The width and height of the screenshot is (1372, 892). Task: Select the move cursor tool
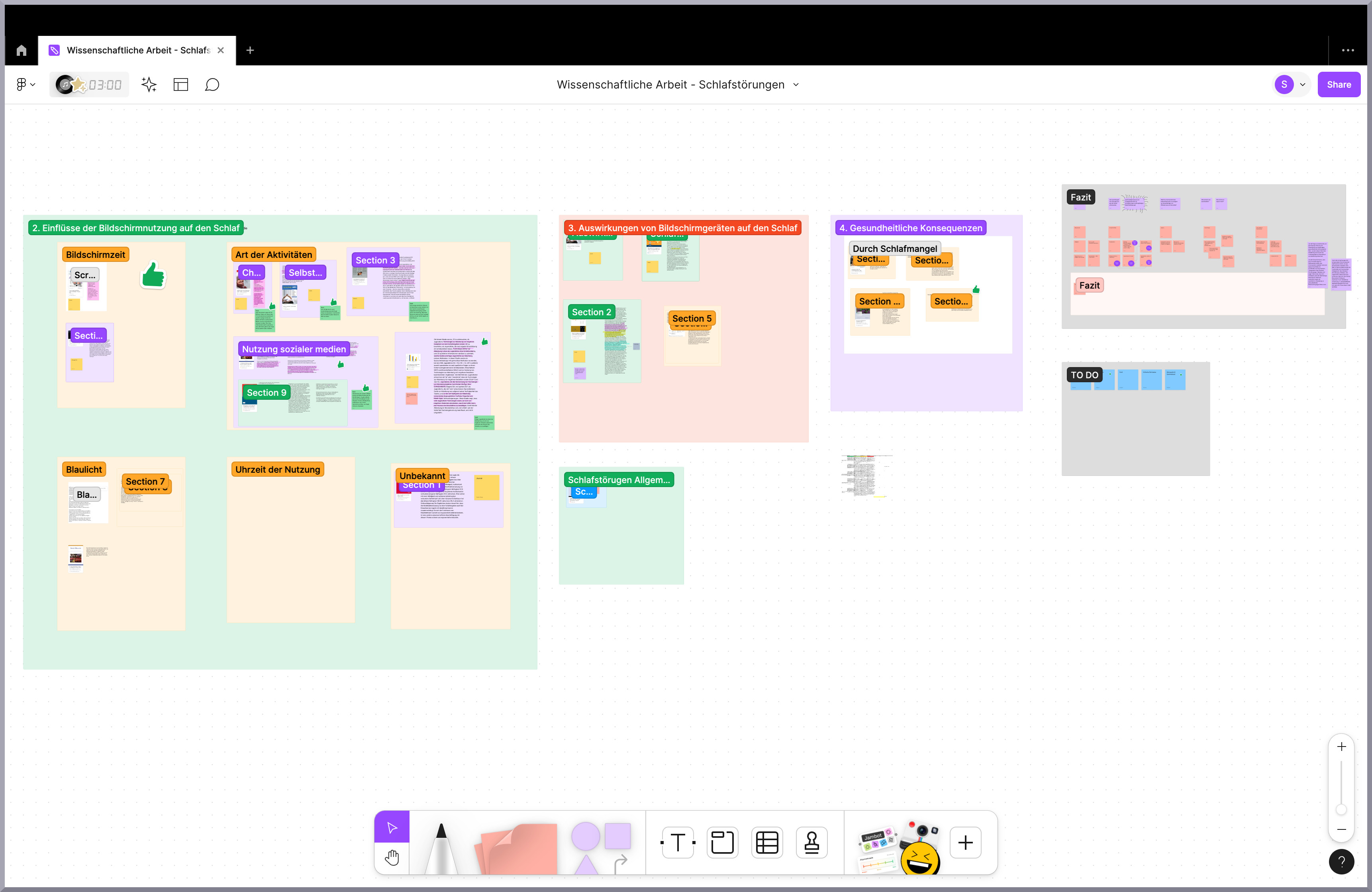(x=392, y=827)
